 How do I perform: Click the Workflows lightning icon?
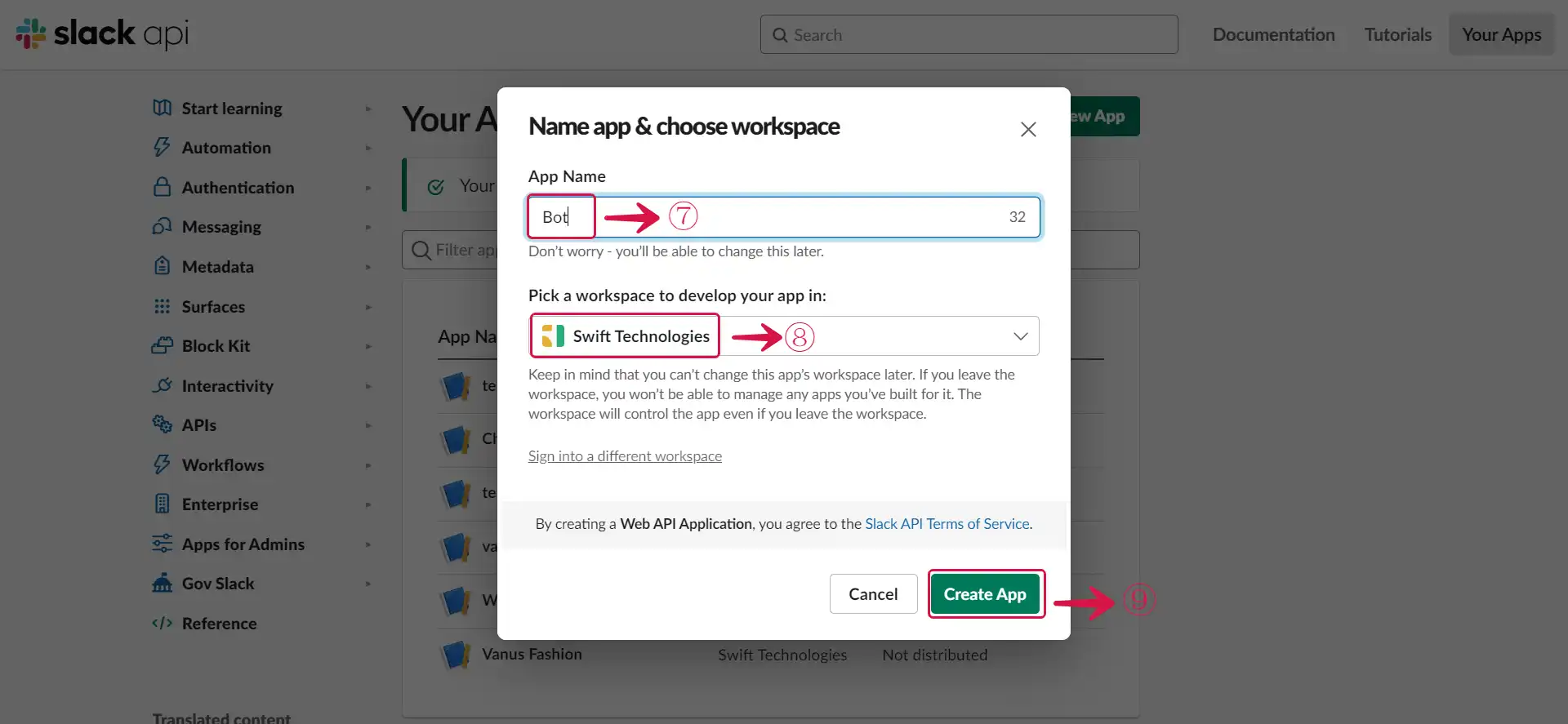[162, 464]
